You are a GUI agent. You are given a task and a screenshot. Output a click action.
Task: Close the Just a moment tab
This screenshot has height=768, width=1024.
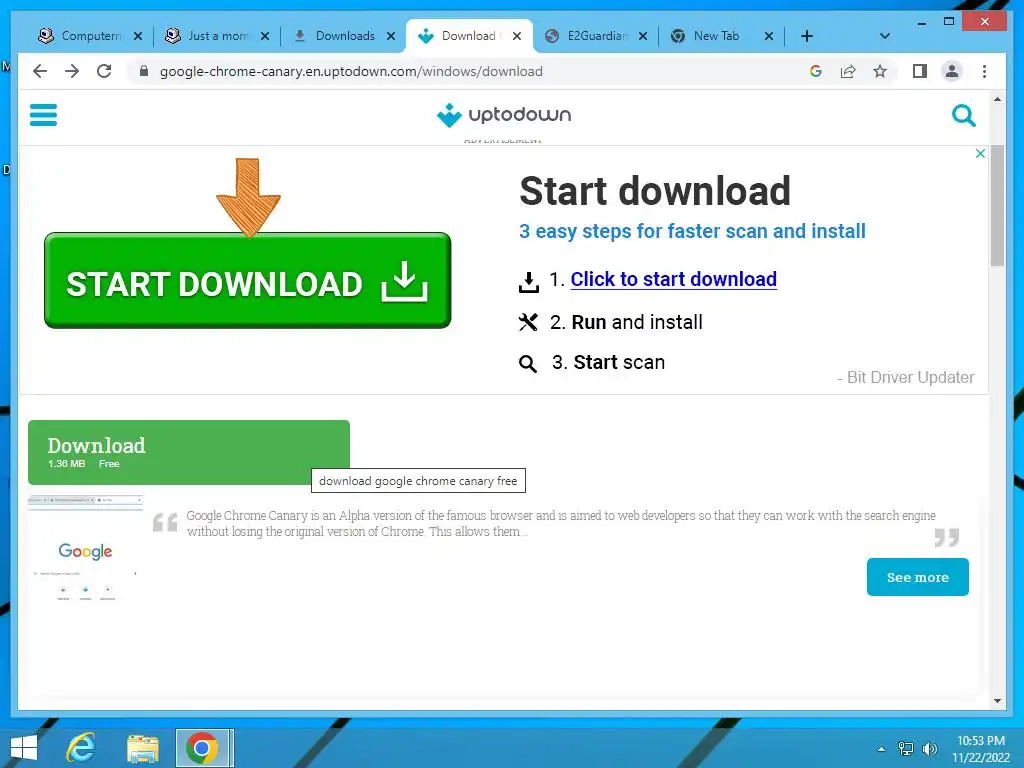point(264,36)
